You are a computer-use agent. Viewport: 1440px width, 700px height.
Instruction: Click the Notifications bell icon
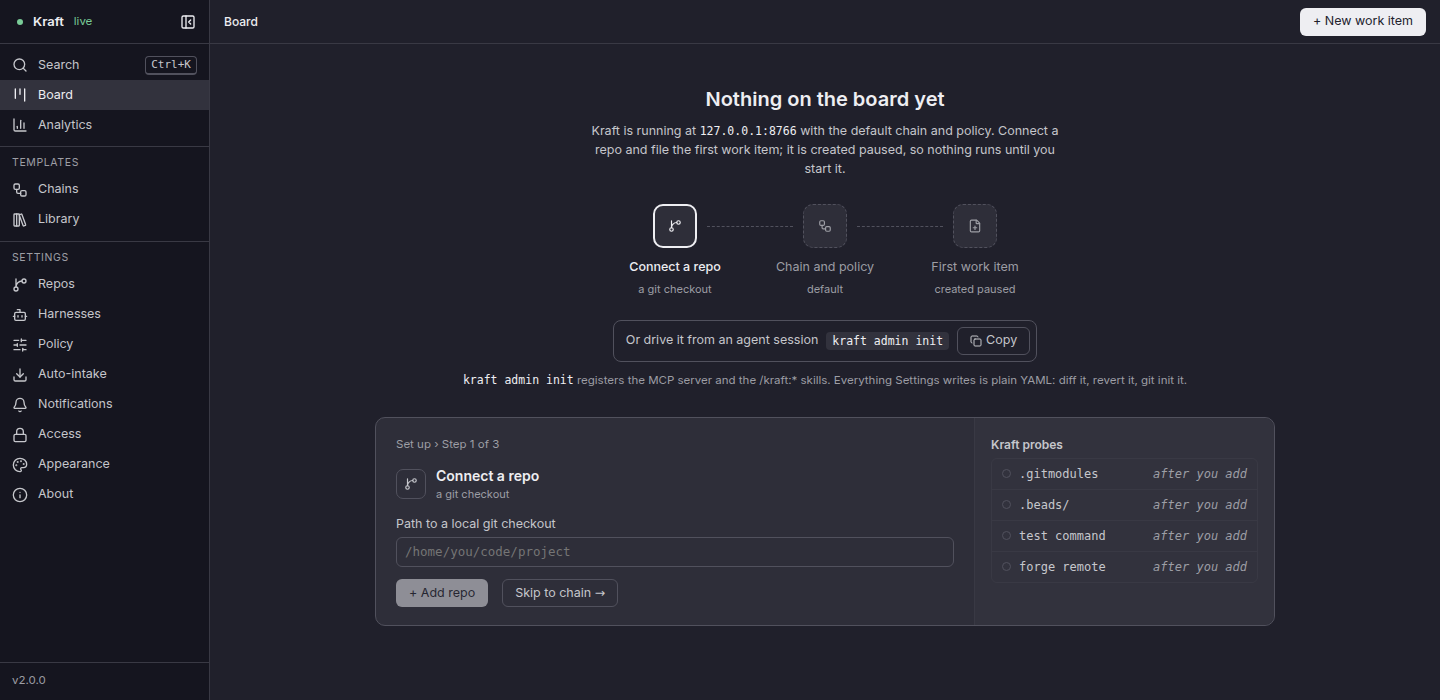[19, 404]
